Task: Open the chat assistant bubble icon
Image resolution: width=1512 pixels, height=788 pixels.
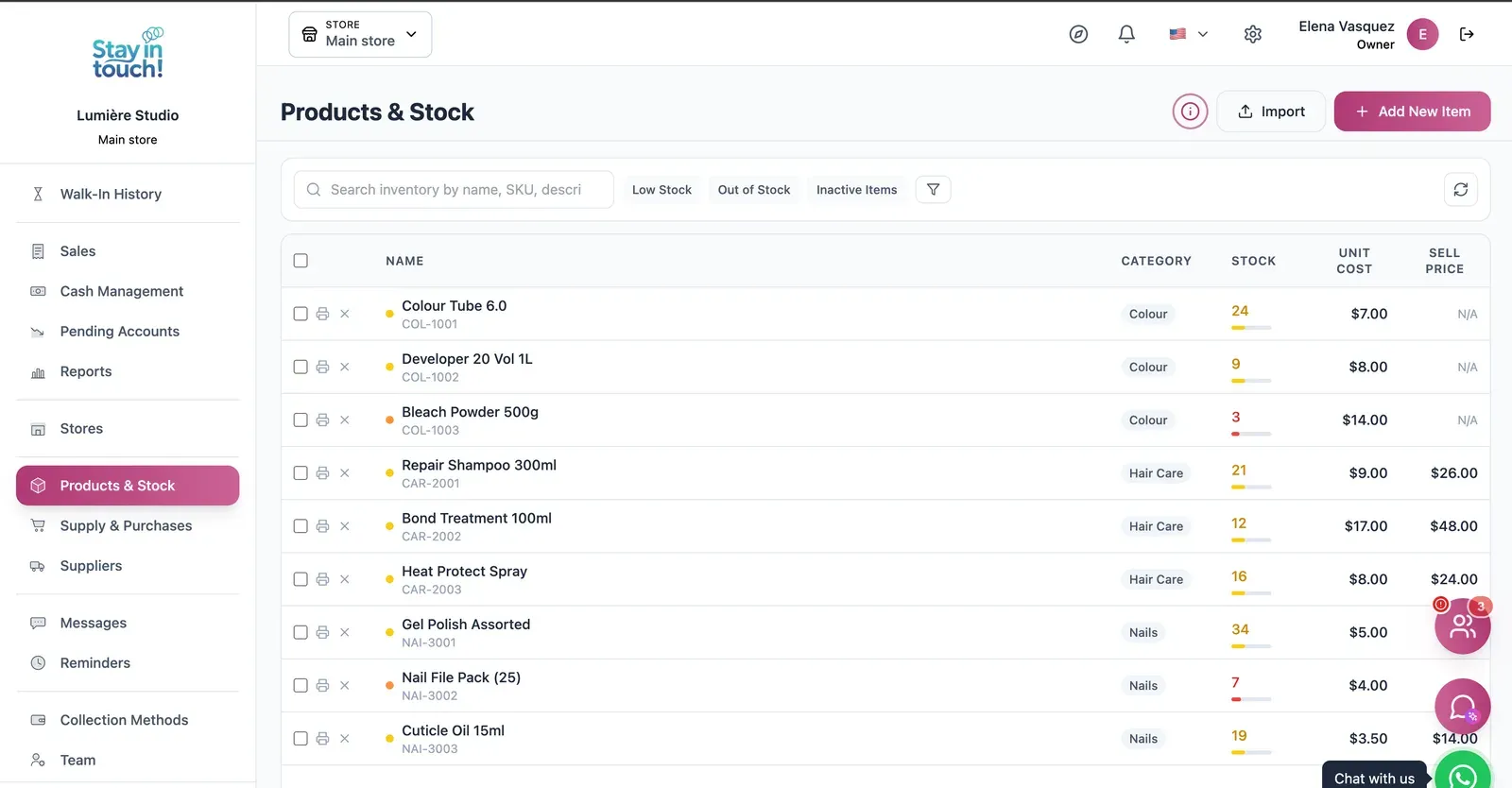Action: tap(1462, 707)
